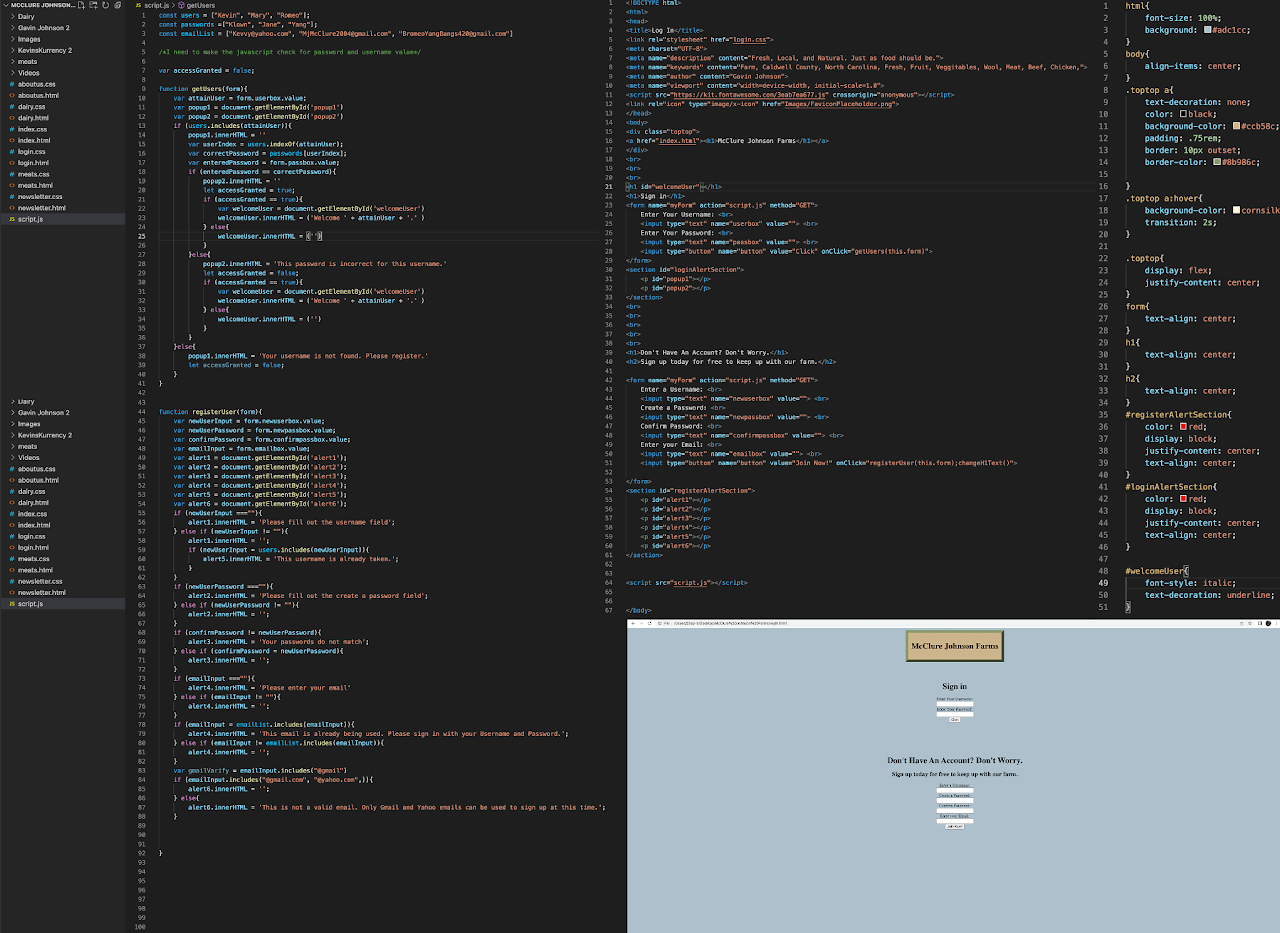Open the #ccb58c background-color swatch
The width and height of the screenshot is (1280, 933).
(x=1237, y=126)
